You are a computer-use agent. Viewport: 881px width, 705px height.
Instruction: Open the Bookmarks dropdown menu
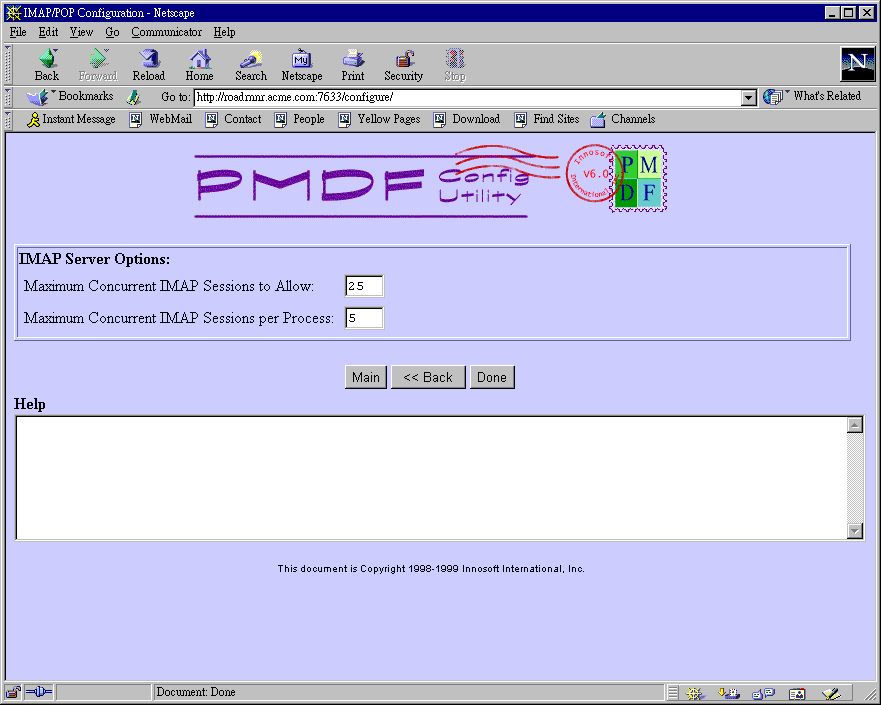(x=71, y=97)
